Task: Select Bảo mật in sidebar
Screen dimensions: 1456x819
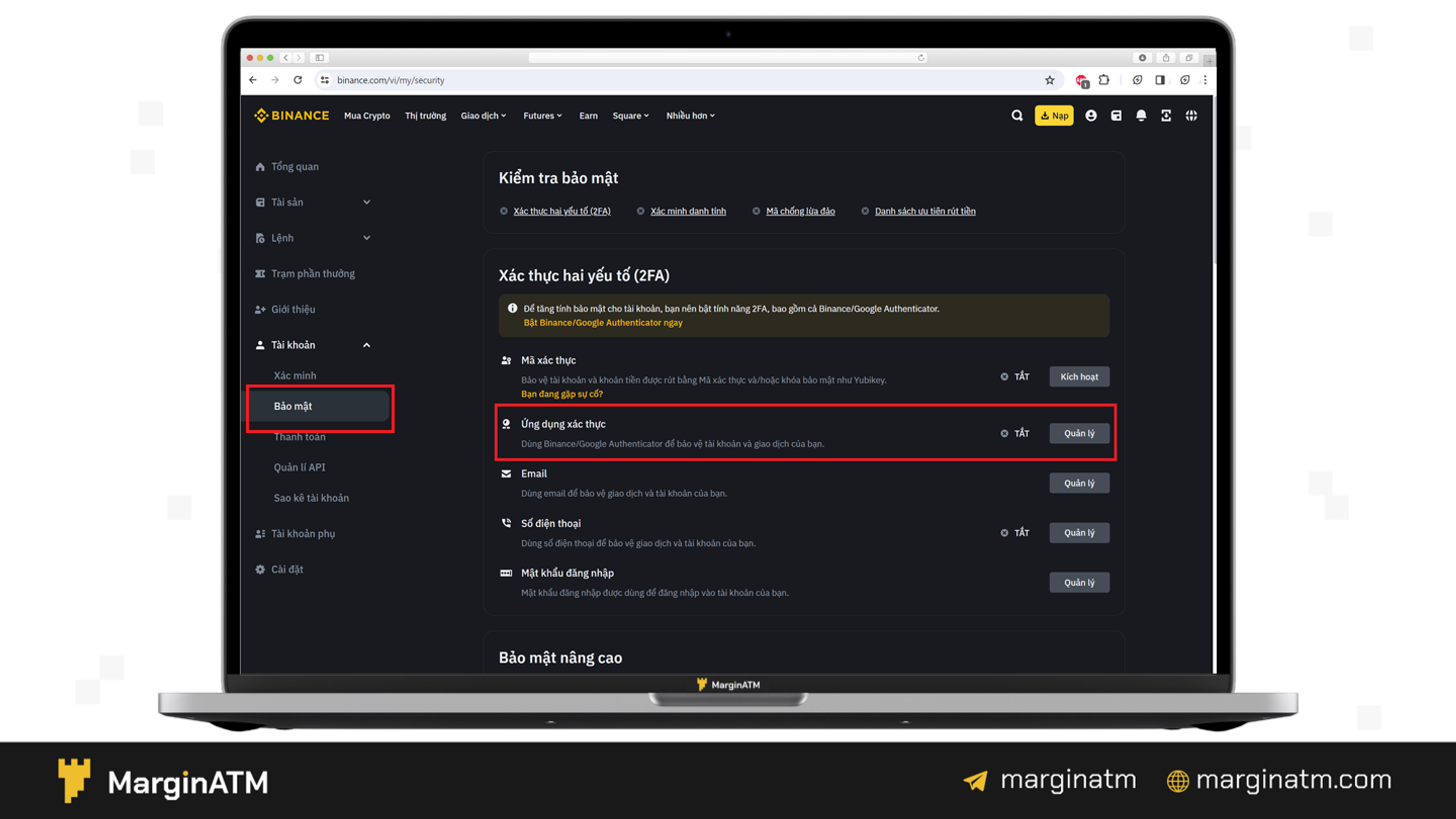Action: pos(319,406)
